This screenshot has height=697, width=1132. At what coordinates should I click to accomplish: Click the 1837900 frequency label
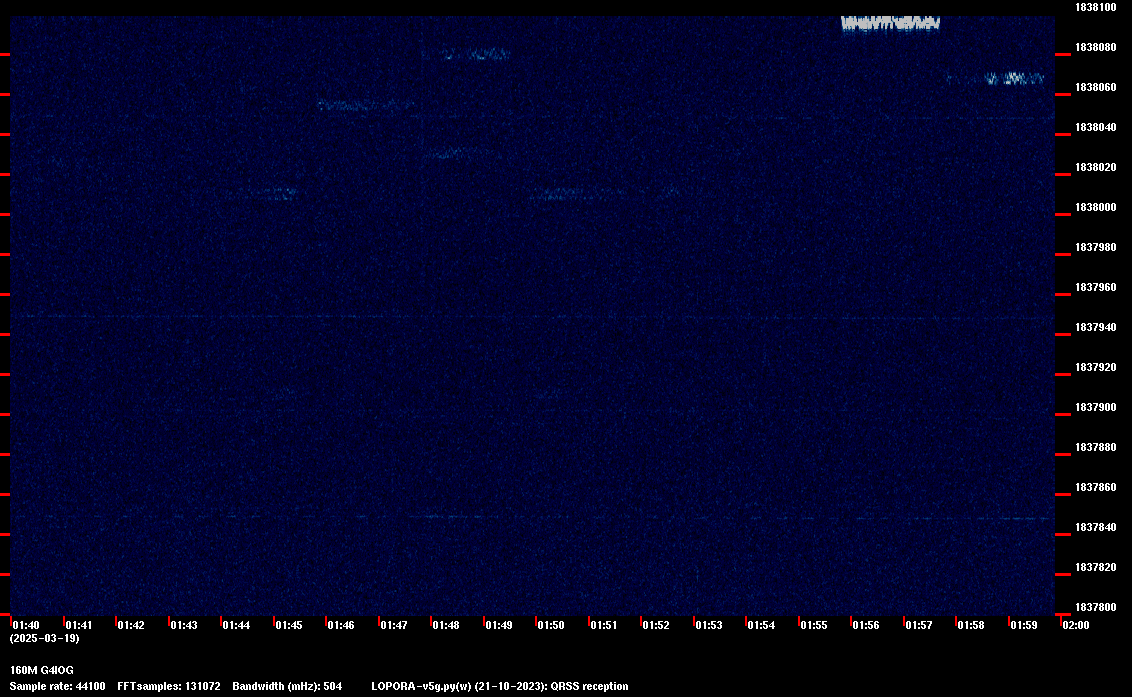click(1095, 407)
